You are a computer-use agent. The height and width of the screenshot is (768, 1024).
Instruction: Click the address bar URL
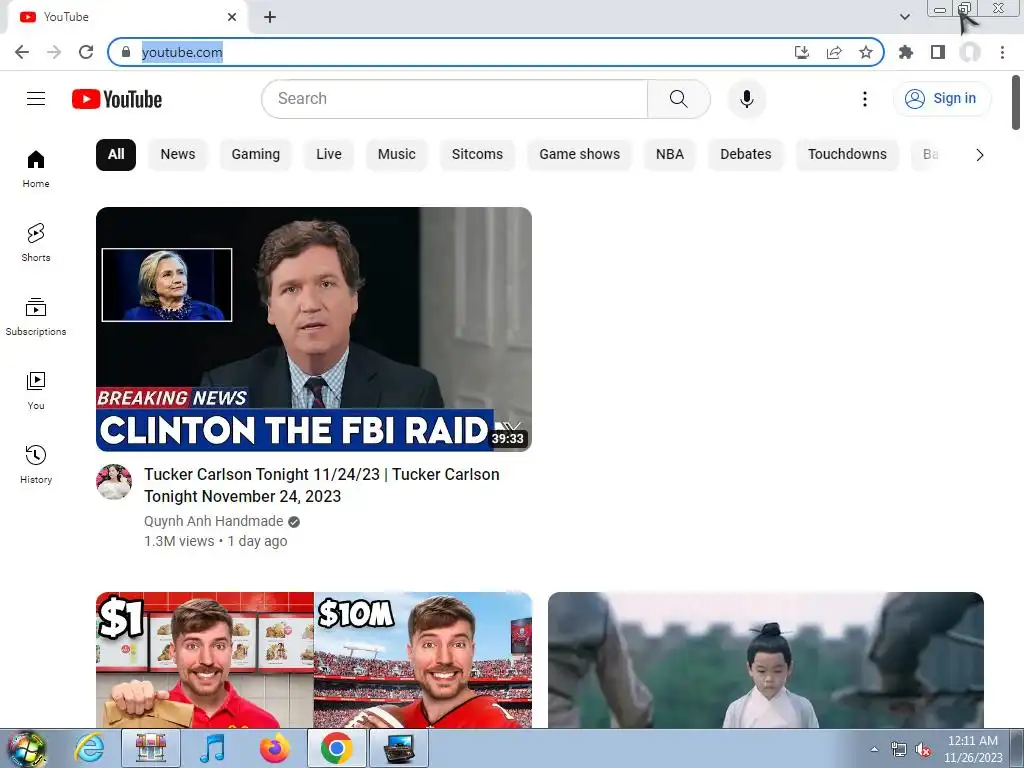[182, 52]
